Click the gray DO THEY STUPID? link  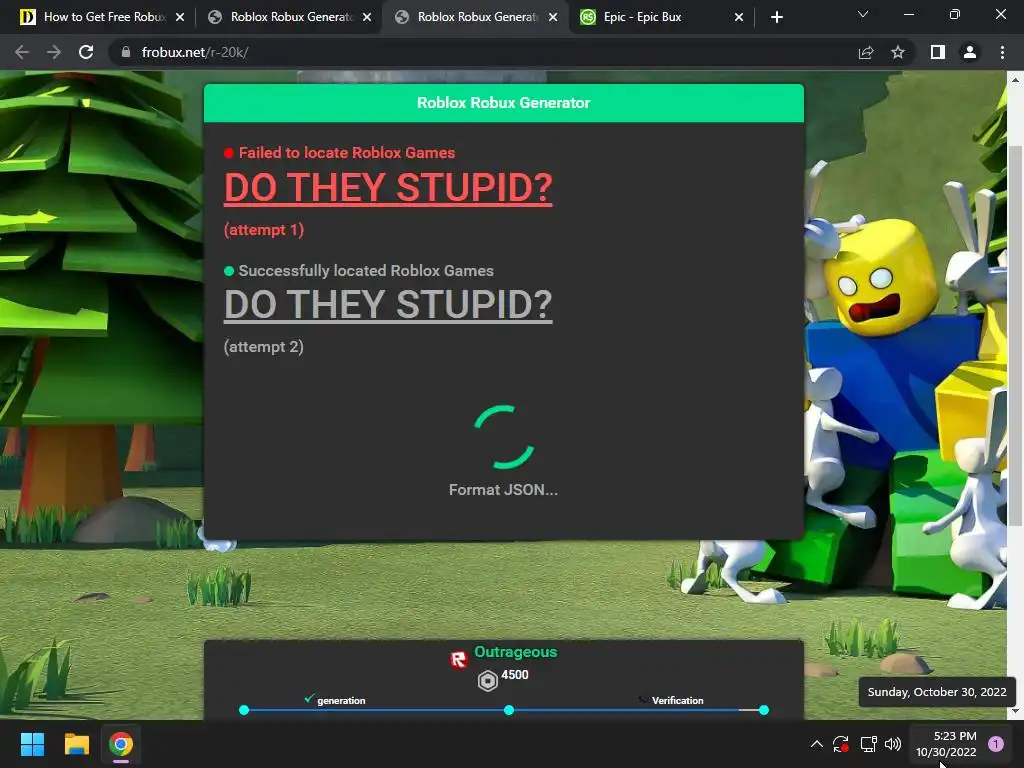(x=388, y=305)
